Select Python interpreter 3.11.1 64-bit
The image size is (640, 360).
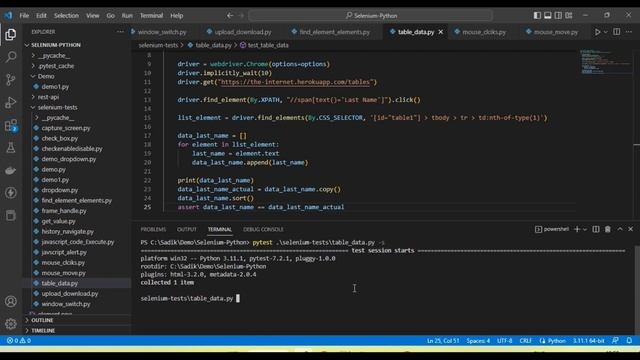[x=588, y=340]
